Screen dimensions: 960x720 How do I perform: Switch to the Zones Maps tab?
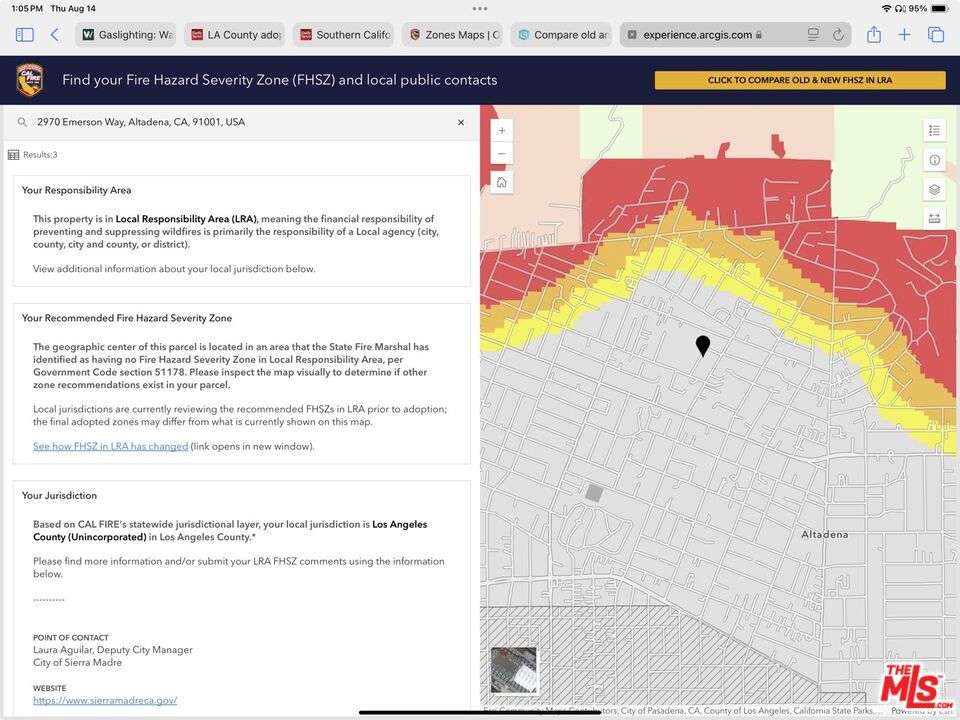coord(453,35)
